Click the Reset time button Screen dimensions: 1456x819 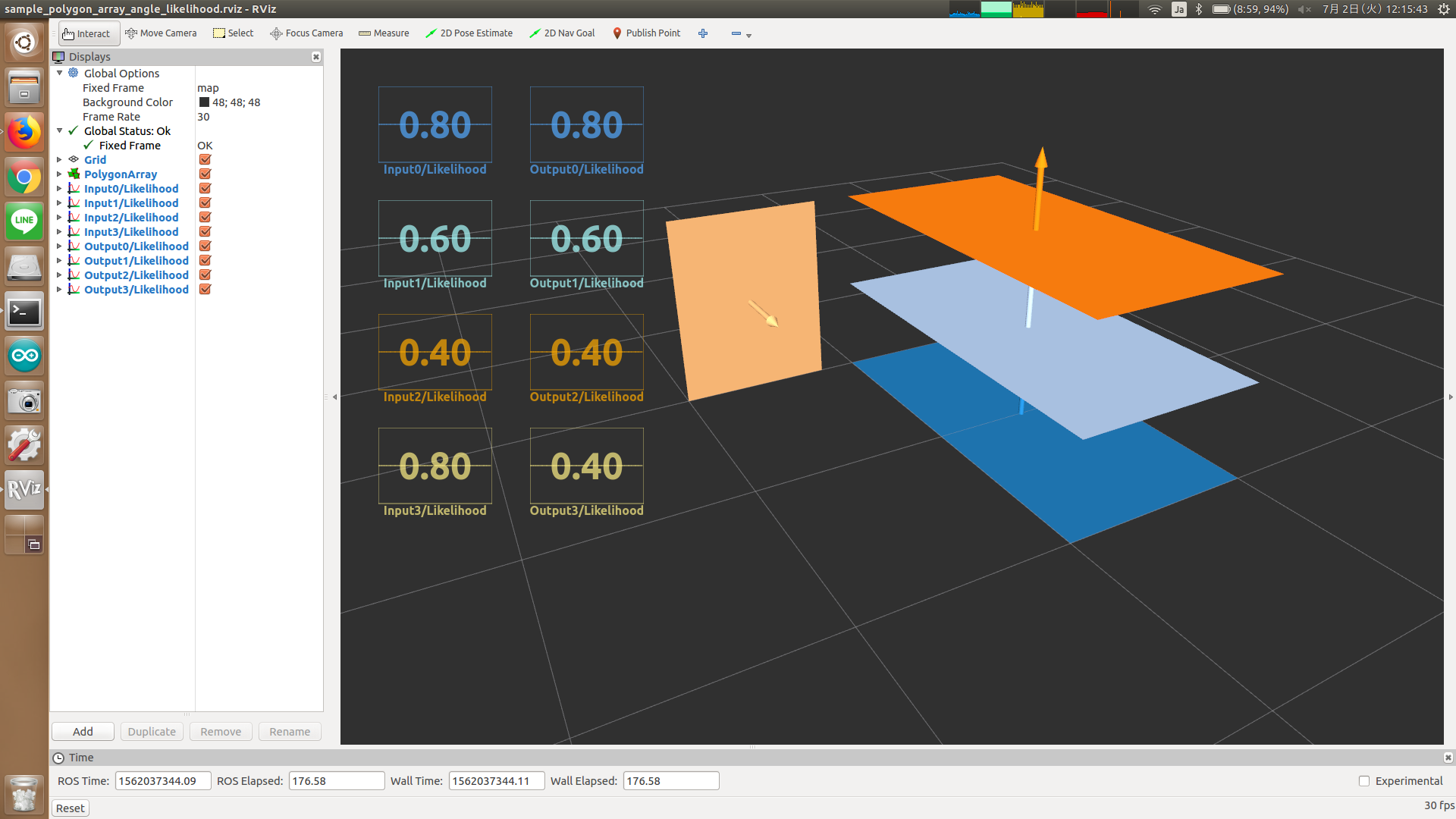(71, 808)
